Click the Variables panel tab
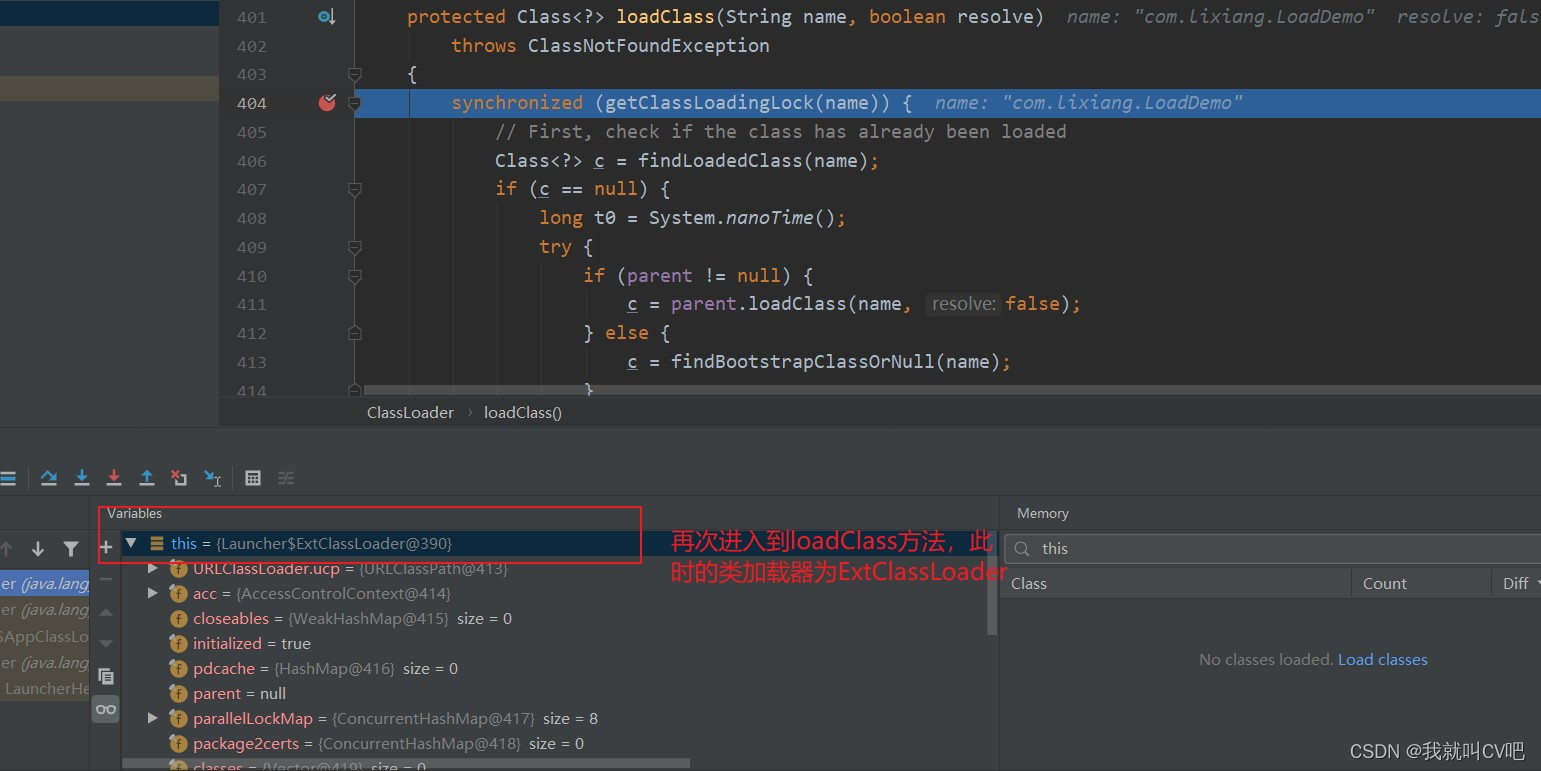The image size is (1541, 771). pos(134,513)
